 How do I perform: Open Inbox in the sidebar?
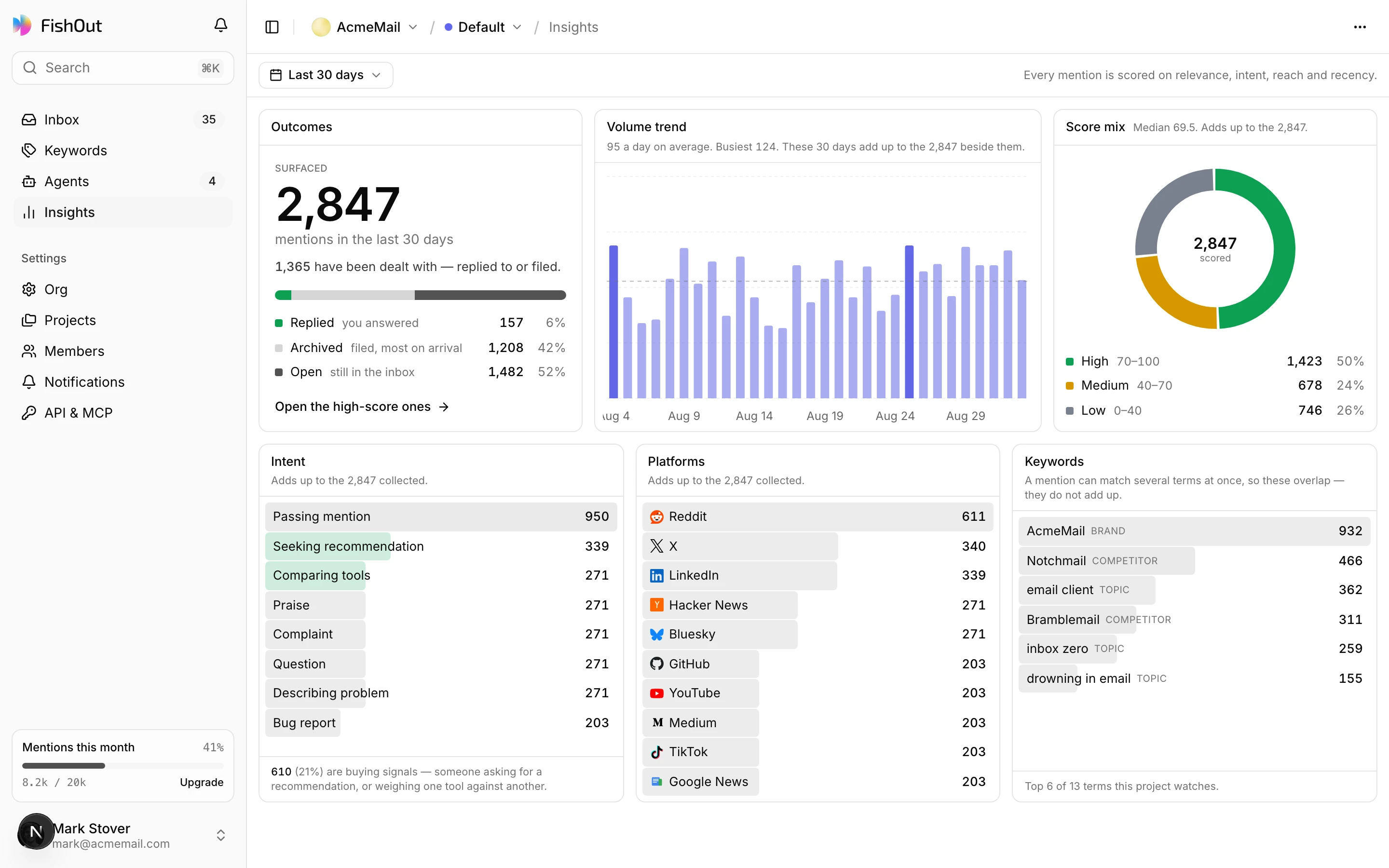pyautogui.click(x=122, y=120)
